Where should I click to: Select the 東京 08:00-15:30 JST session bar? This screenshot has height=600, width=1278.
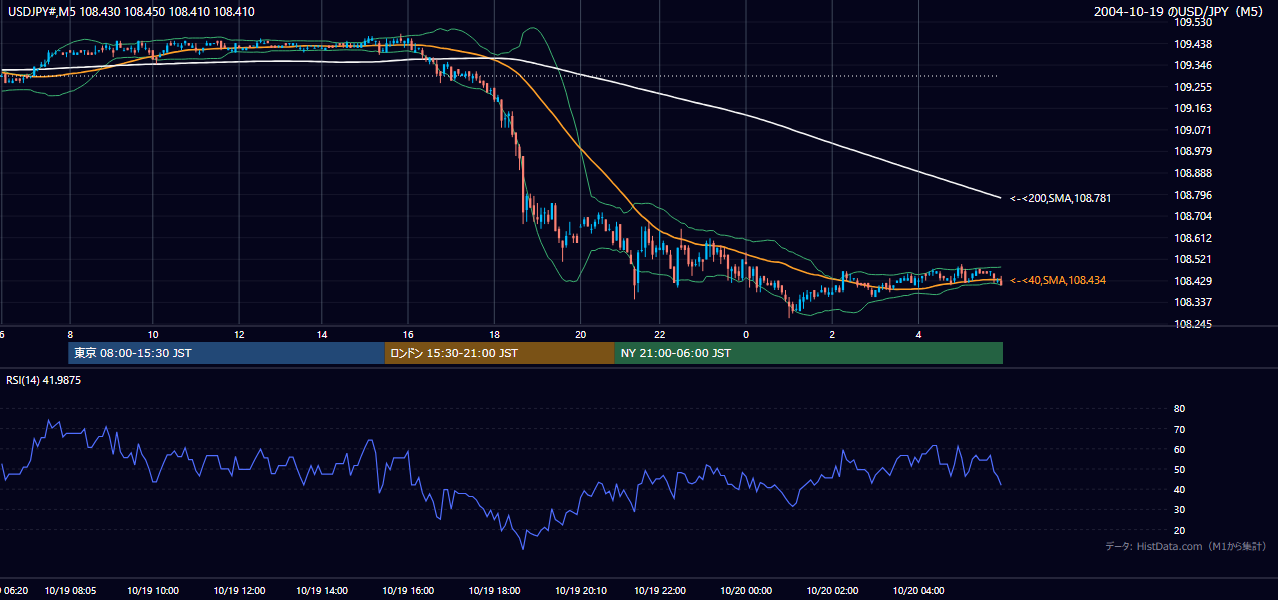coord(226,353)
